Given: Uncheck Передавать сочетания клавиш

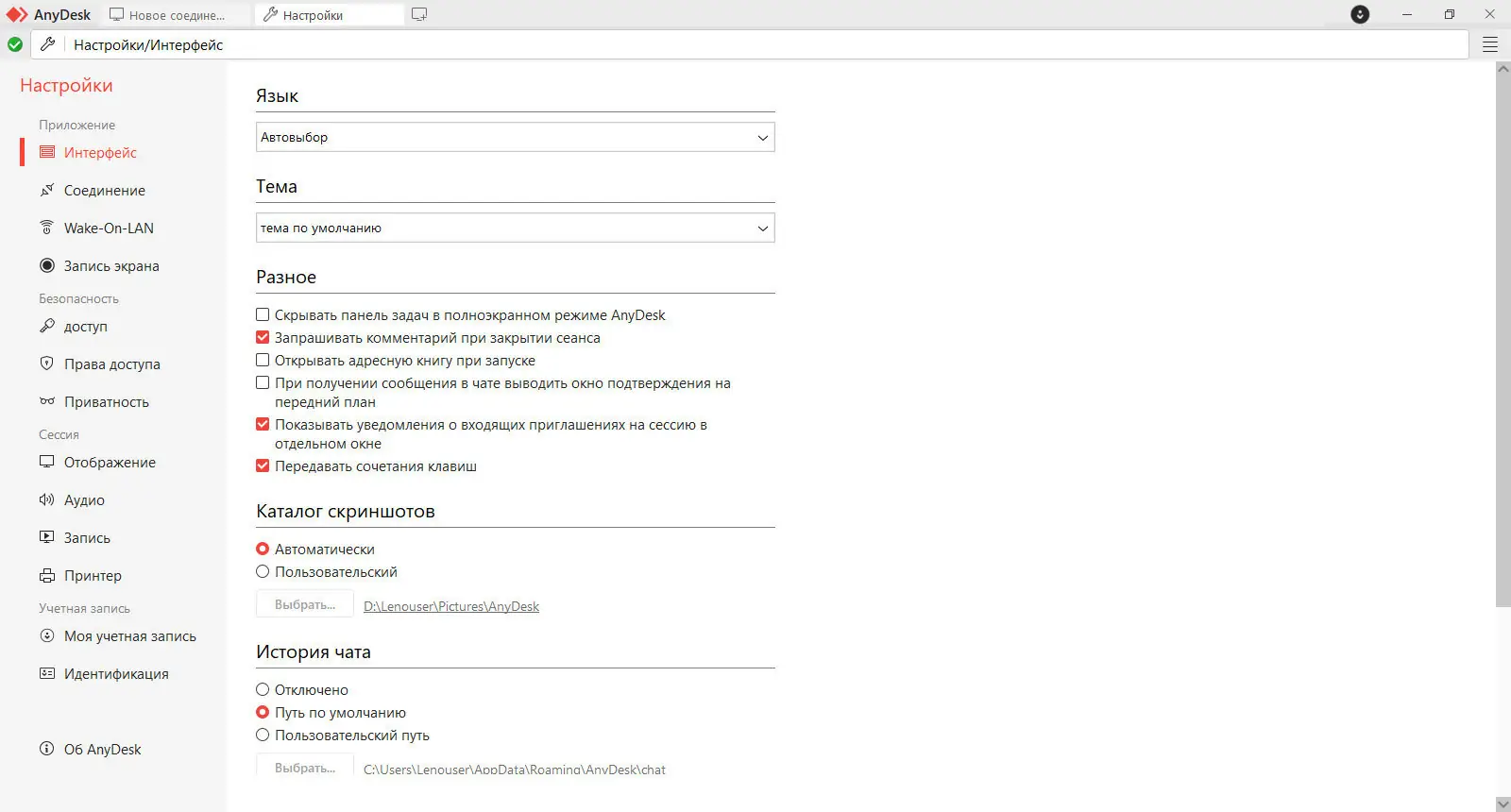Looking at the screenshot, I should [263, 465].
